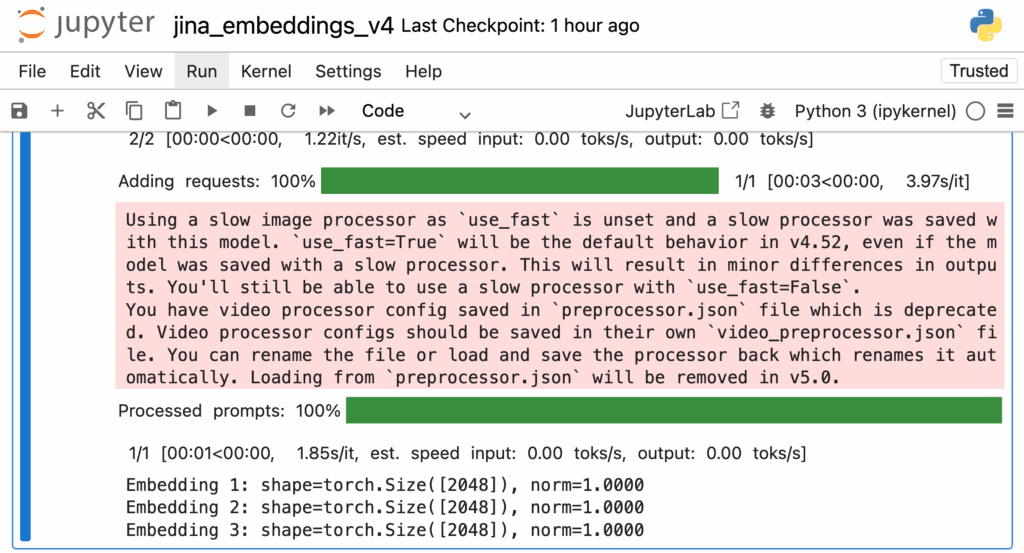Cut selected cell with scissors icon
Image resolution: width=1024 pixels, height=553 pixels.
(x=96, y=111)
